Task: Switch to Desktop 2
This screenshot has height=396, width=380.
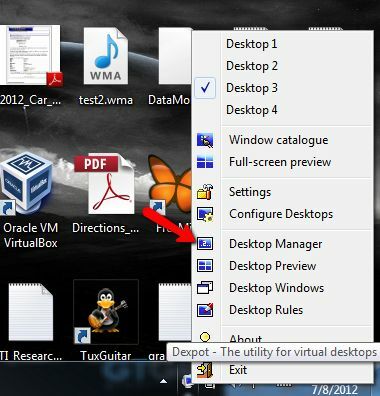Action: pos(283,66)
